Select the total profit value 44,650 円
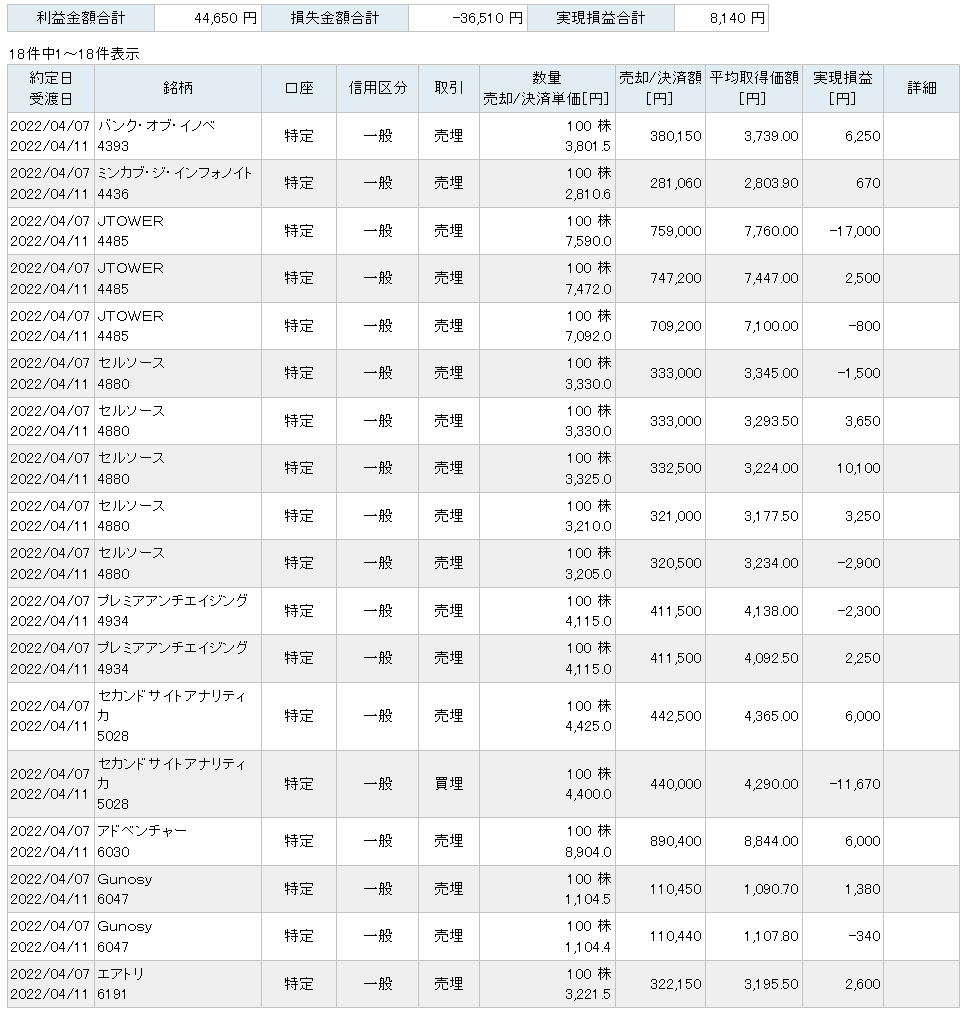Viewport: 967px width, 1015px height. tap(225, 18)
